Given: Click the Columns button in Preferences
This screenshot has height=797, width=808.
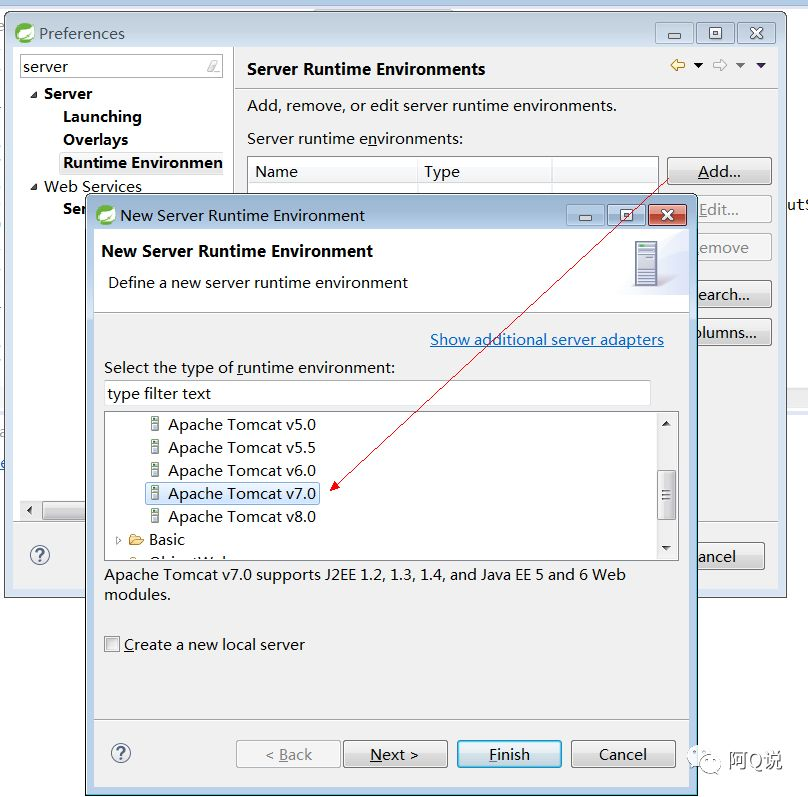Looking at the screenshot, I should point(734,332).
